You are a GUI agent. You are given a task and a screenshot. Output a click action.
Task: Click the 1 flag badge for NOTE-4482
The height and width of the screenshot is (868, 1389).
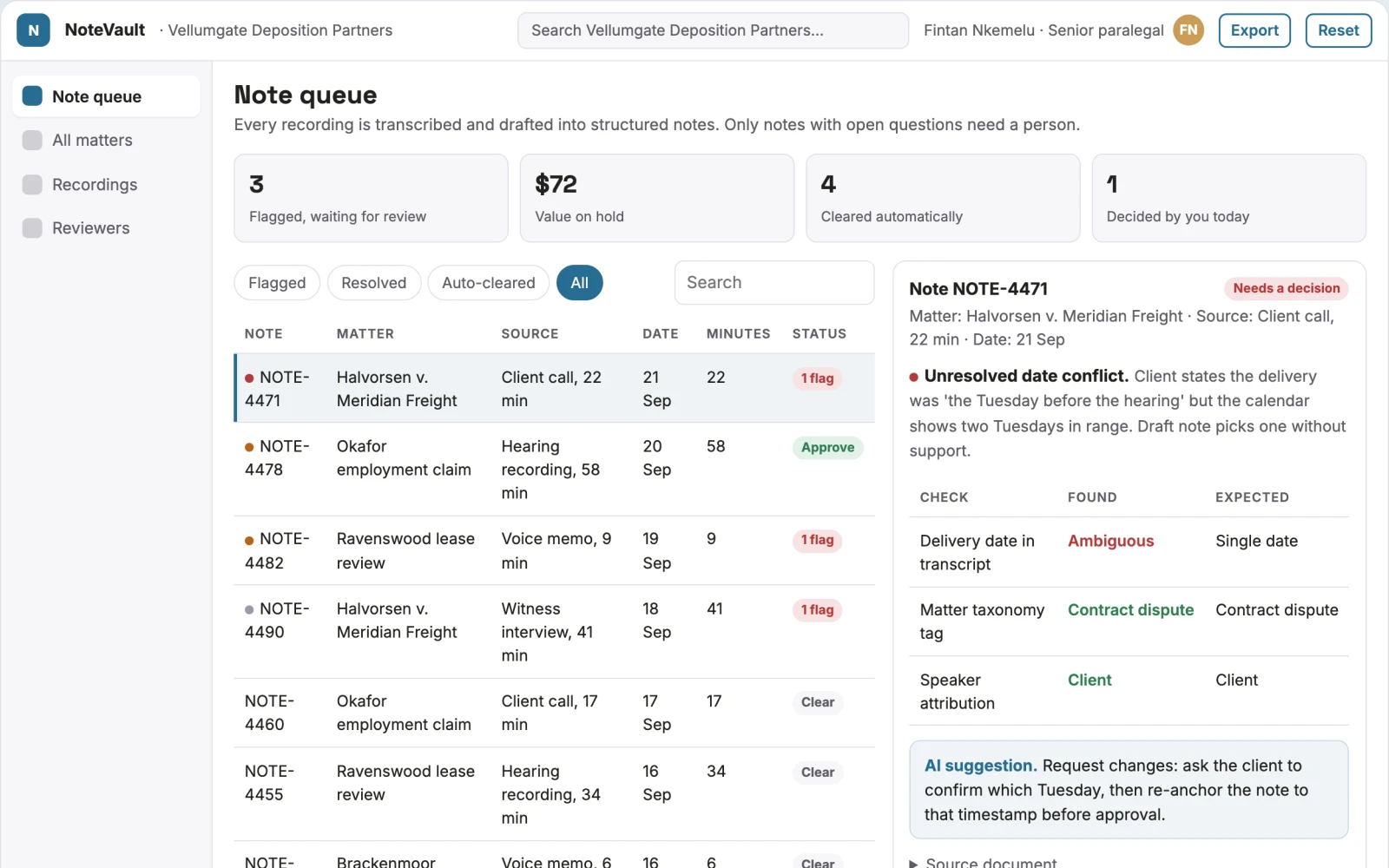[x=817, y=540]
